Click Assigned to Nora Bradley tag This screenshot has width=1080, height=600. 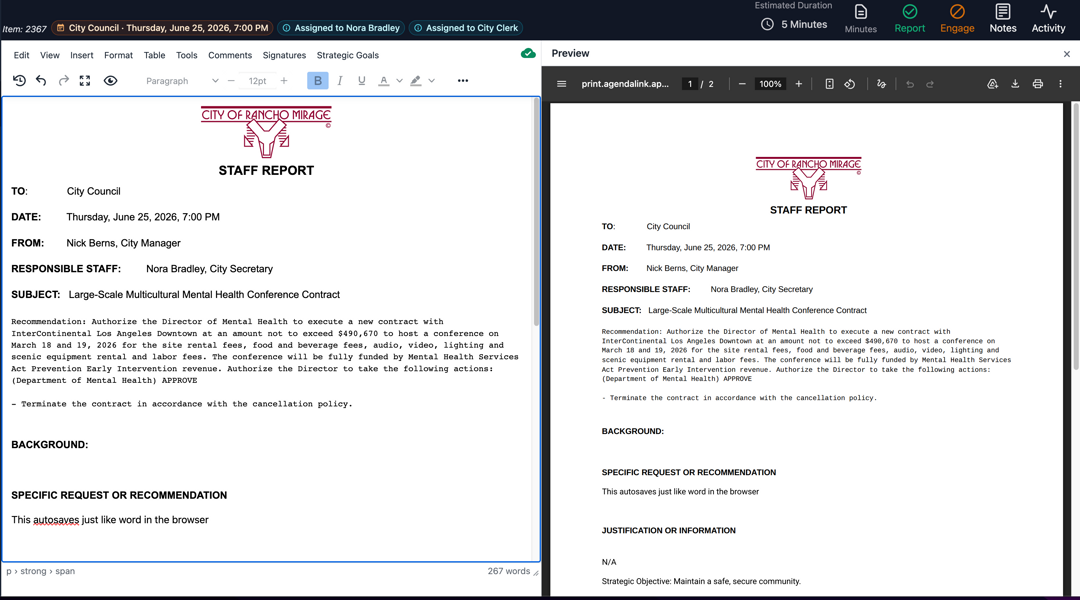[x=341, y=28]
